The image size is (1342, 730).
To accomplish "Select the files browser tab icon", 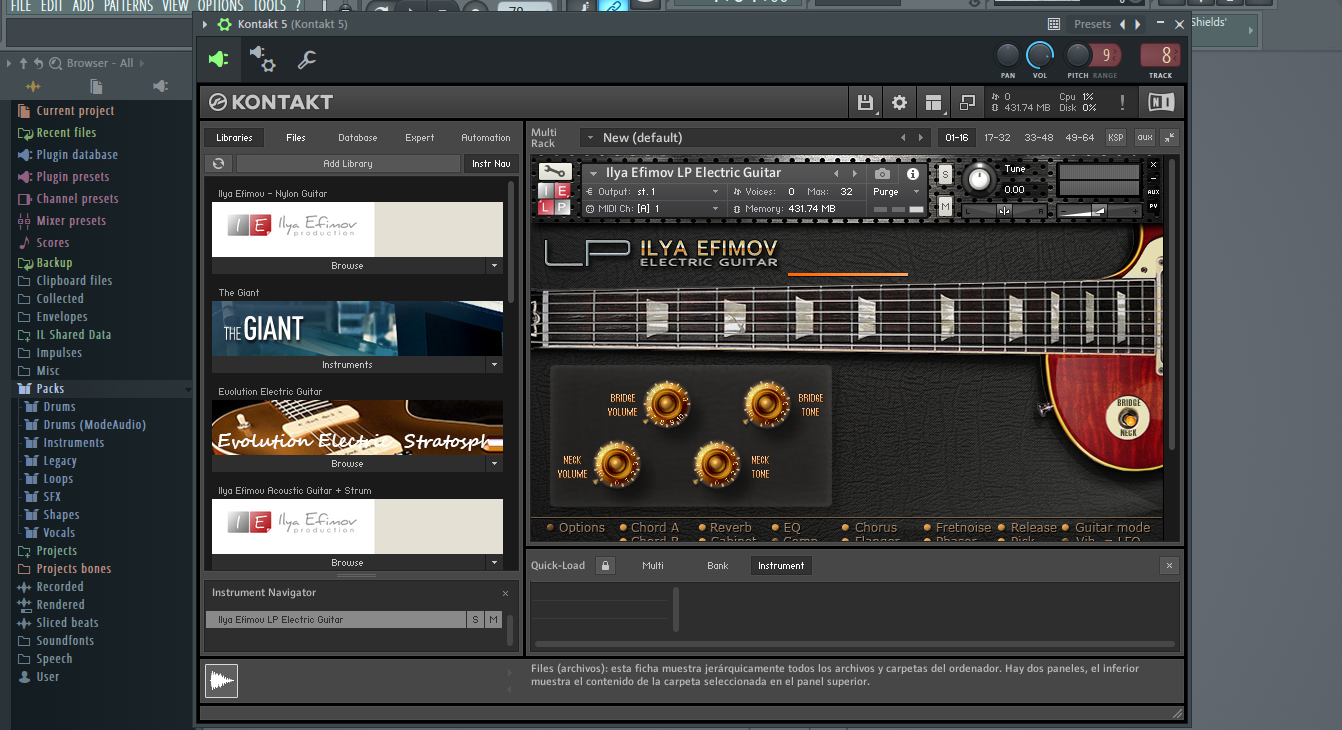I will [x=96, y=87].
